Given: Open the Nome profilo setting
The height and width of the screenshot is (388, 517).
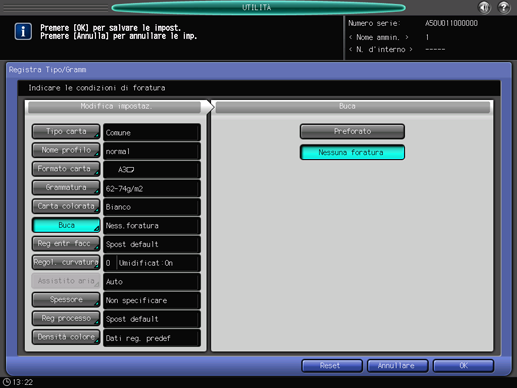Looking at the screenshot, I should 66,150.
